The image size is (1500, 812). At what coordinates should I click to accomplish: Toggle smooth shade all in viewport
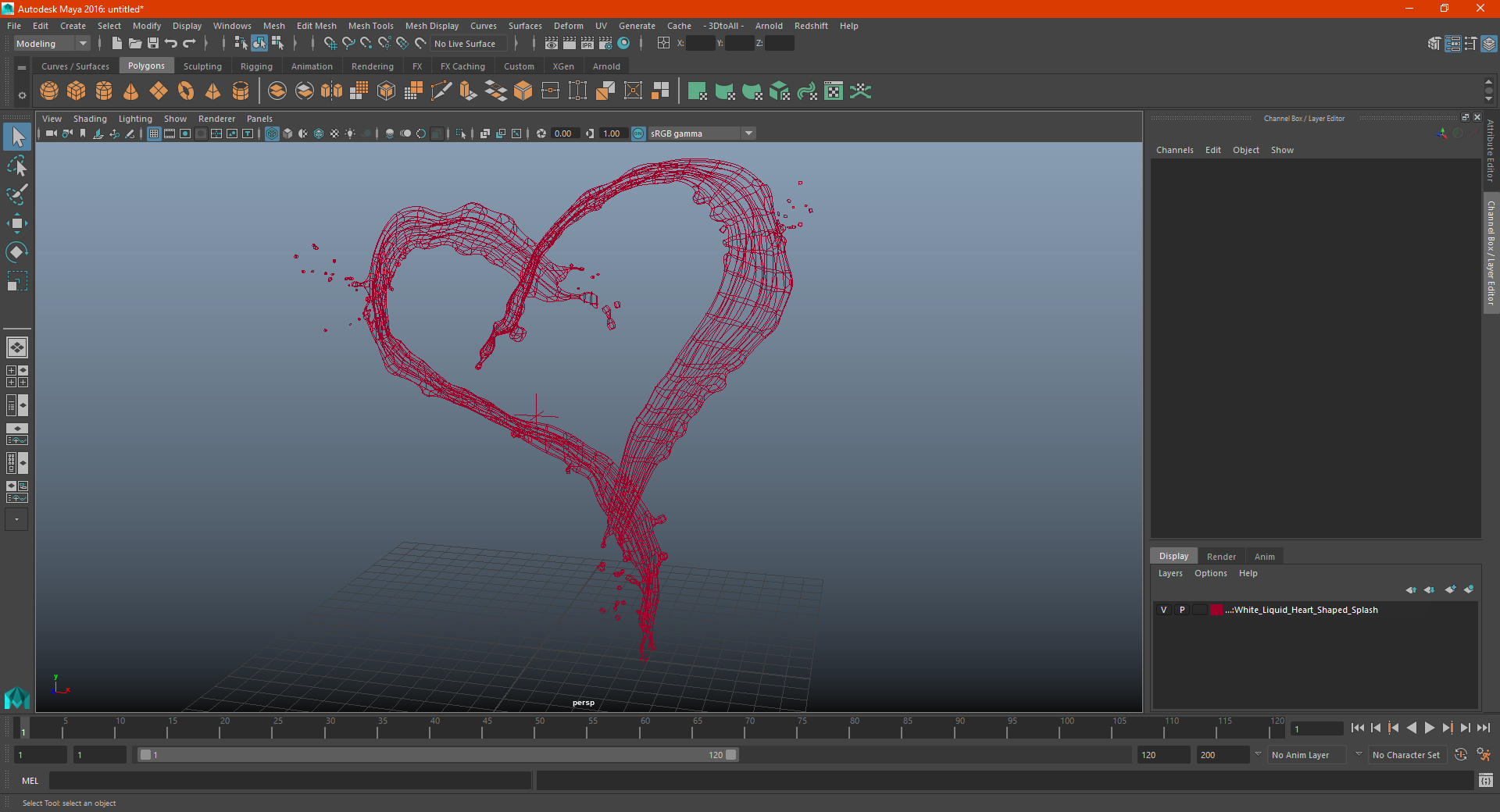click(x=287, y=134)
